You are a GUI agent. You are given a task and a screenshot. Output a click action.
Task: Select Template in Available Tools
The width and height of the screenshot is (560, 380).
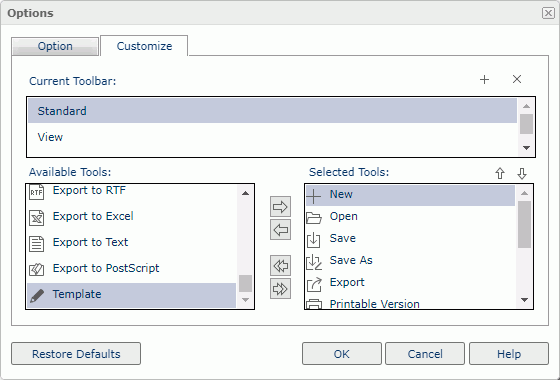(x=132, y=295)
